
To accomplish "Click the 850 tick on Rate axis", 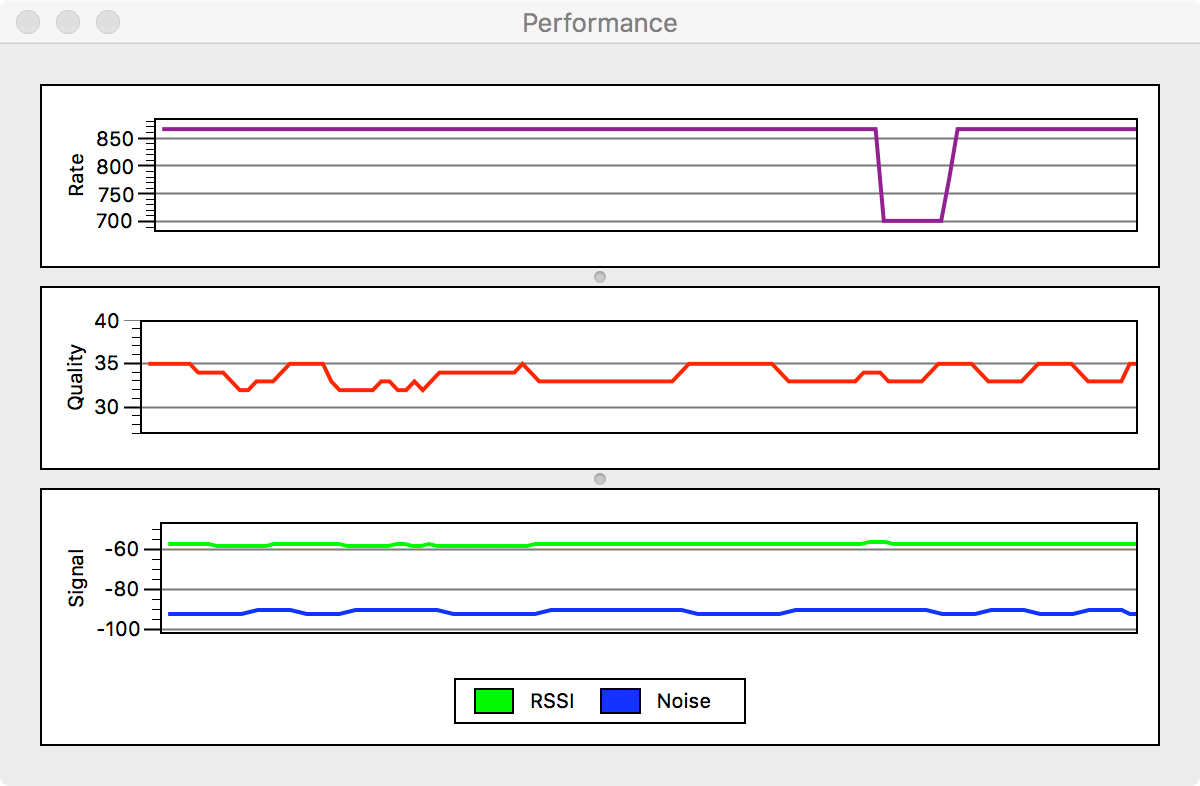I will tap(115, 139).
